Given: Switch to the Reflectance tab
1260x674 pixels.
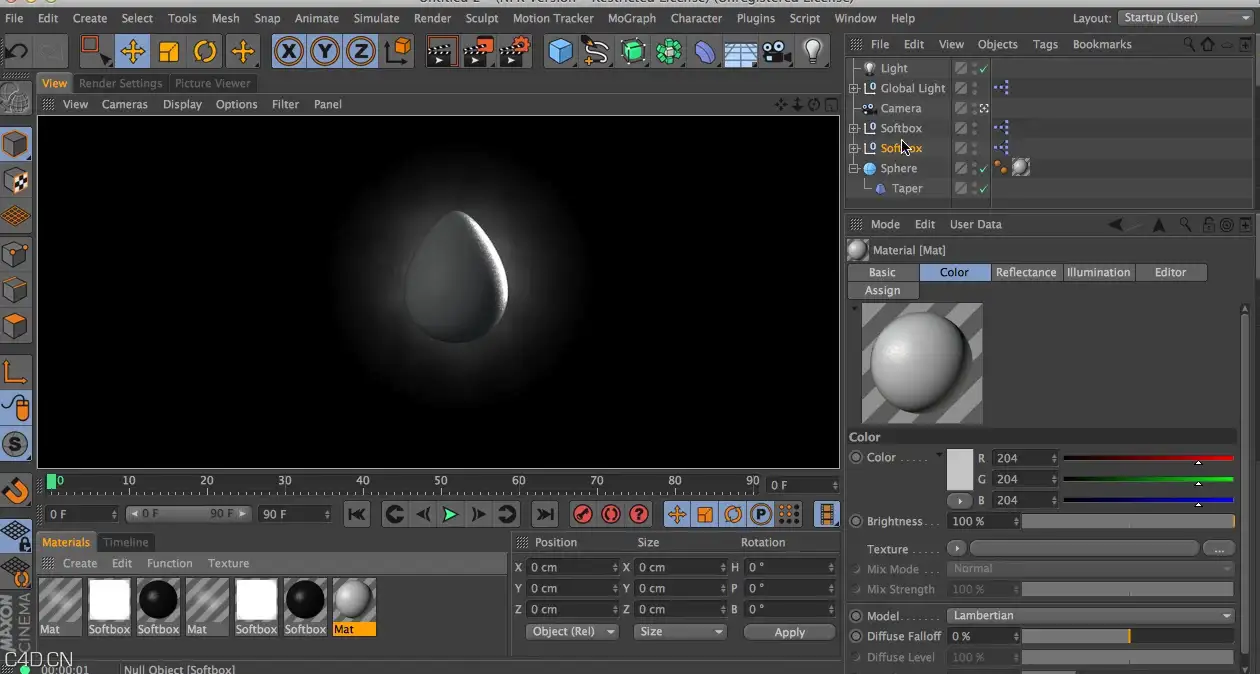Looking at the screenshot, I should [x=1026, y=272].
